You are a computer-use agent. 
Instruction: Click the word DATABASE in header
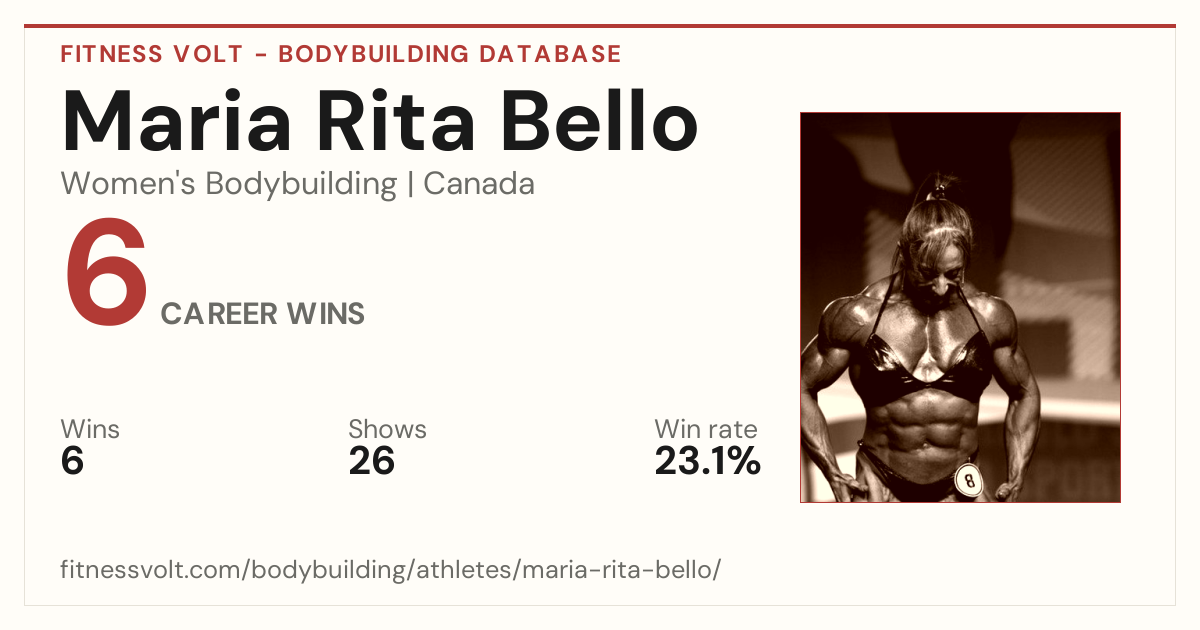pyautogui.click(x=550, y=54)
